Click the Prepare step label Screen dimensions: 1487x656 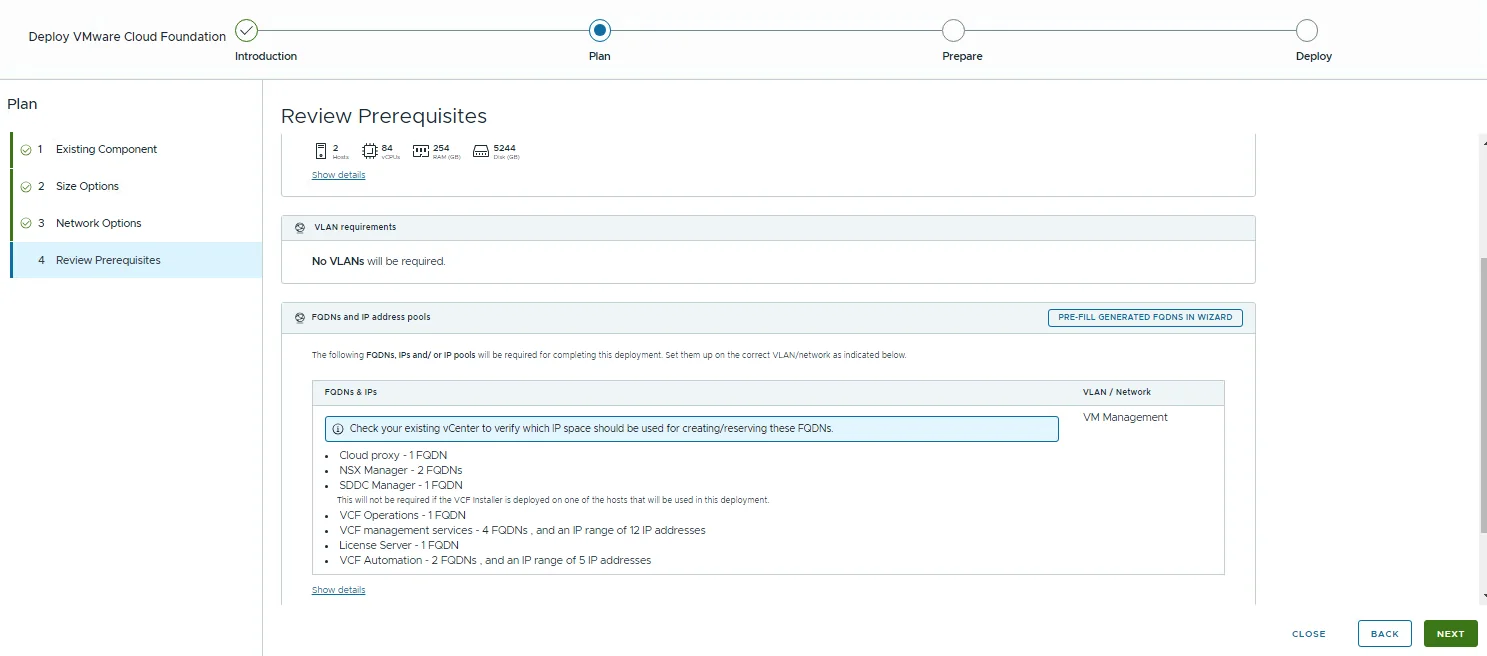pyautogui.click(x=962, y=56)
